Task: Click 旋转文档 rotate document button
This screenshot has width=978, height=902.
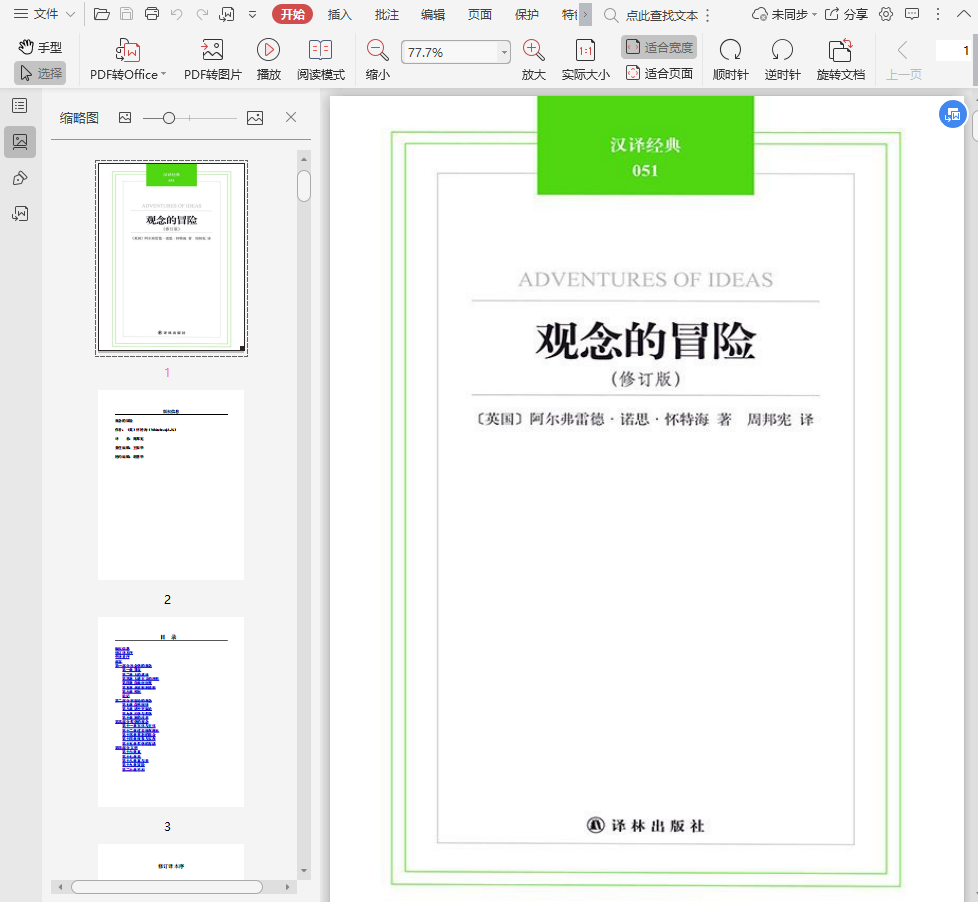Action: click(x=840, y=60)
